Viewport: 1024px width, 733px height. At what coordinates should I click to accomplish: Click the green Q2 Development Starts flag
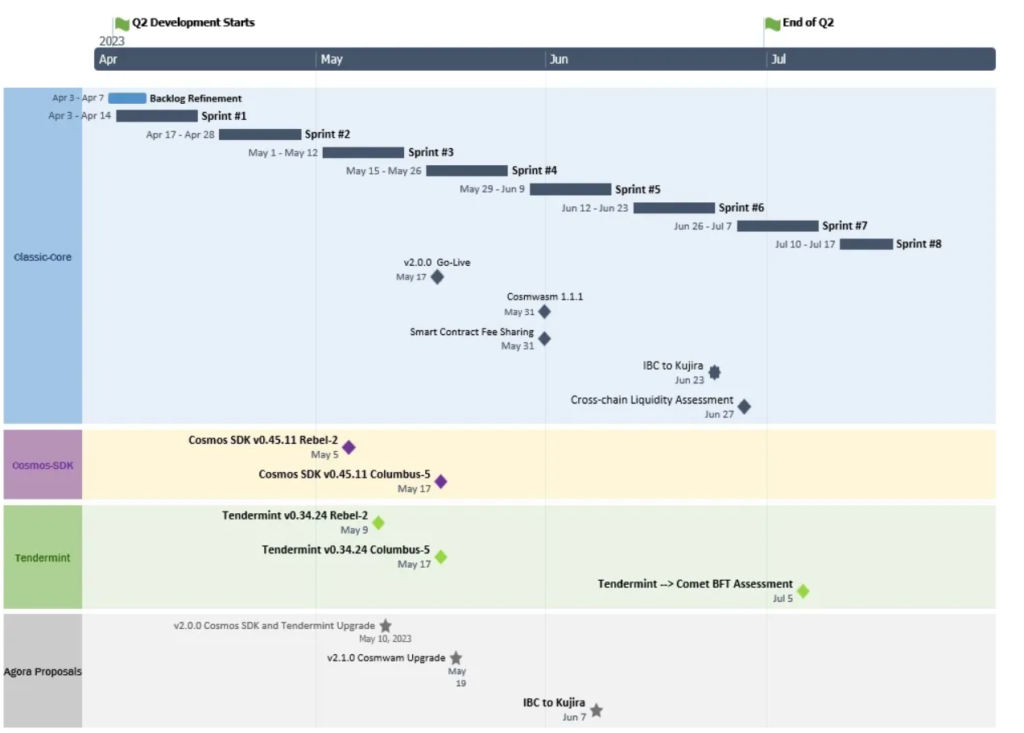click(x=122, y=23)
